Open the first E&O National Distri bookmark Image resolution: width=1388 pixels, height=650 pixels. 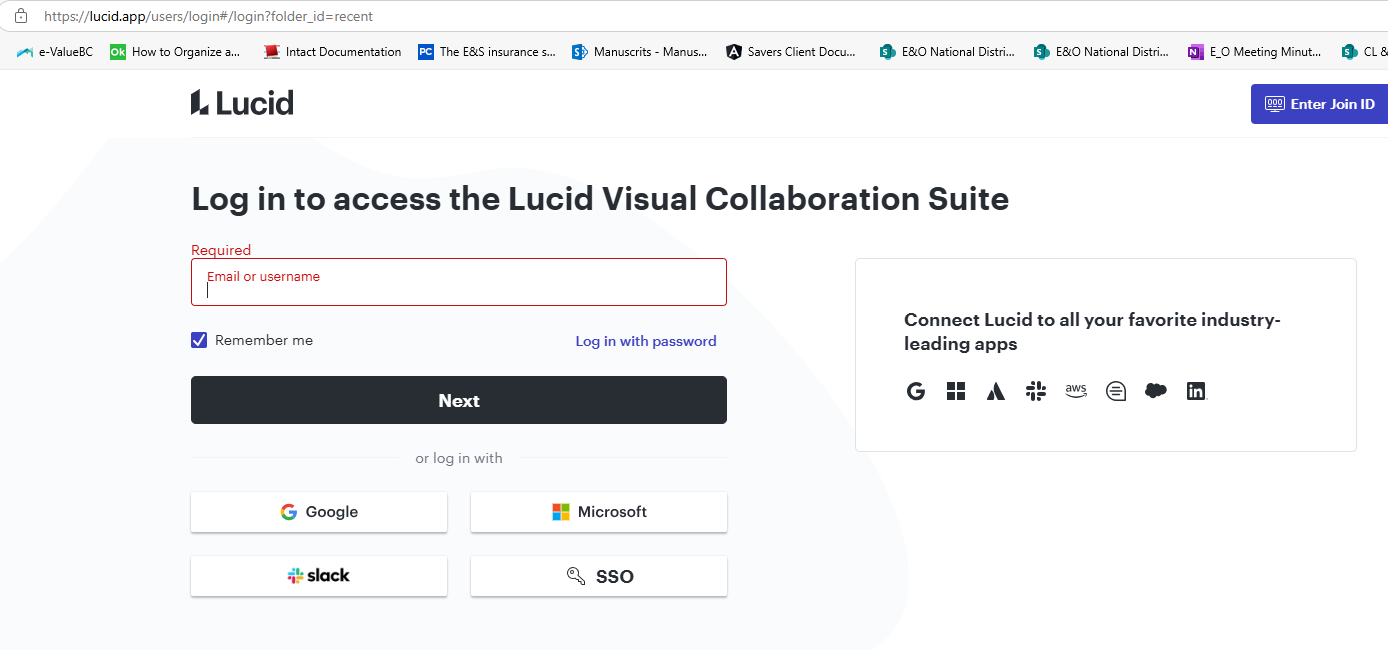click(x=948, y=52)
